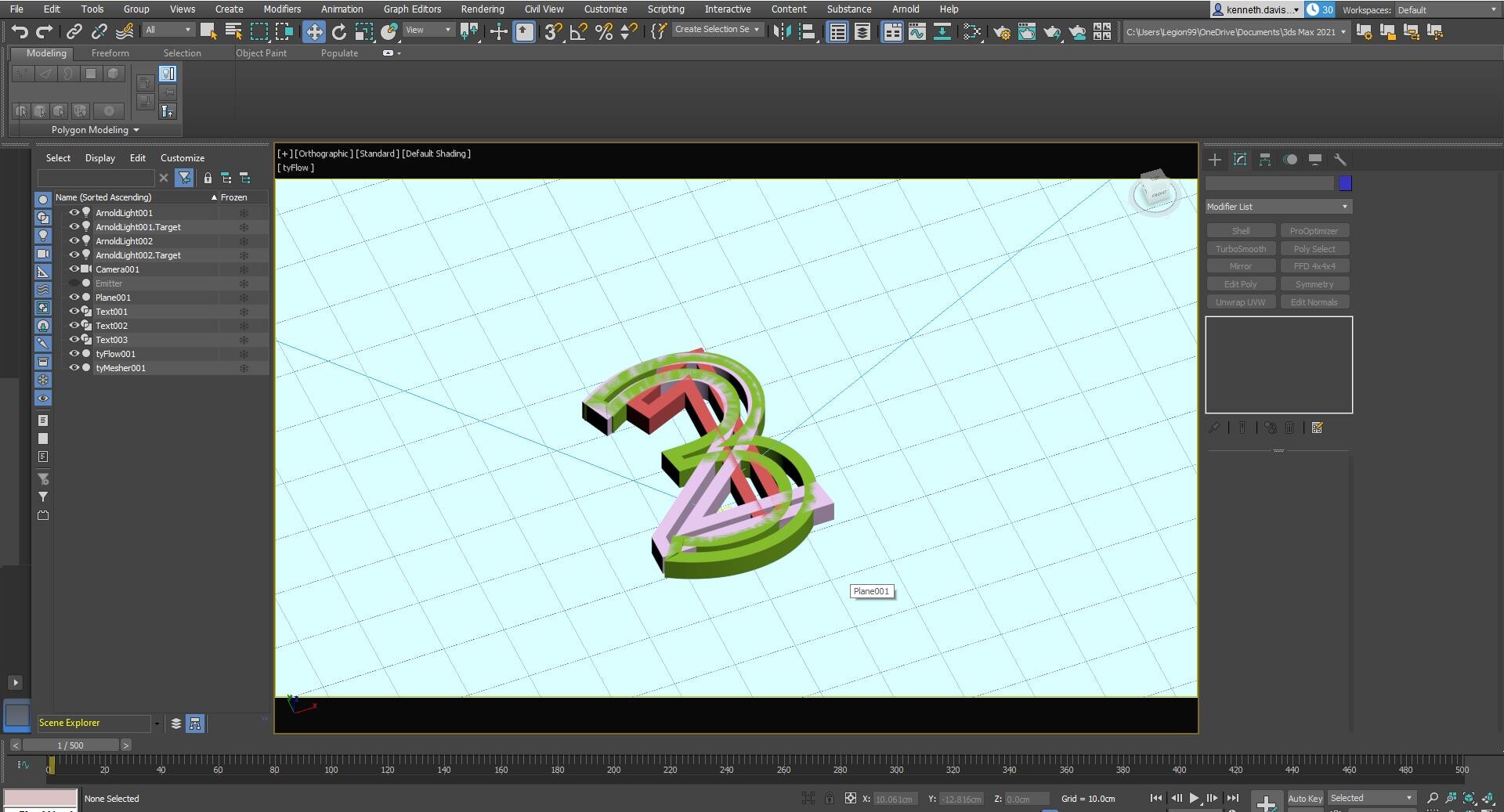Click the Undo arrow icon
The width and height of the screenshot is (1504, 812).
pos(20,31)
